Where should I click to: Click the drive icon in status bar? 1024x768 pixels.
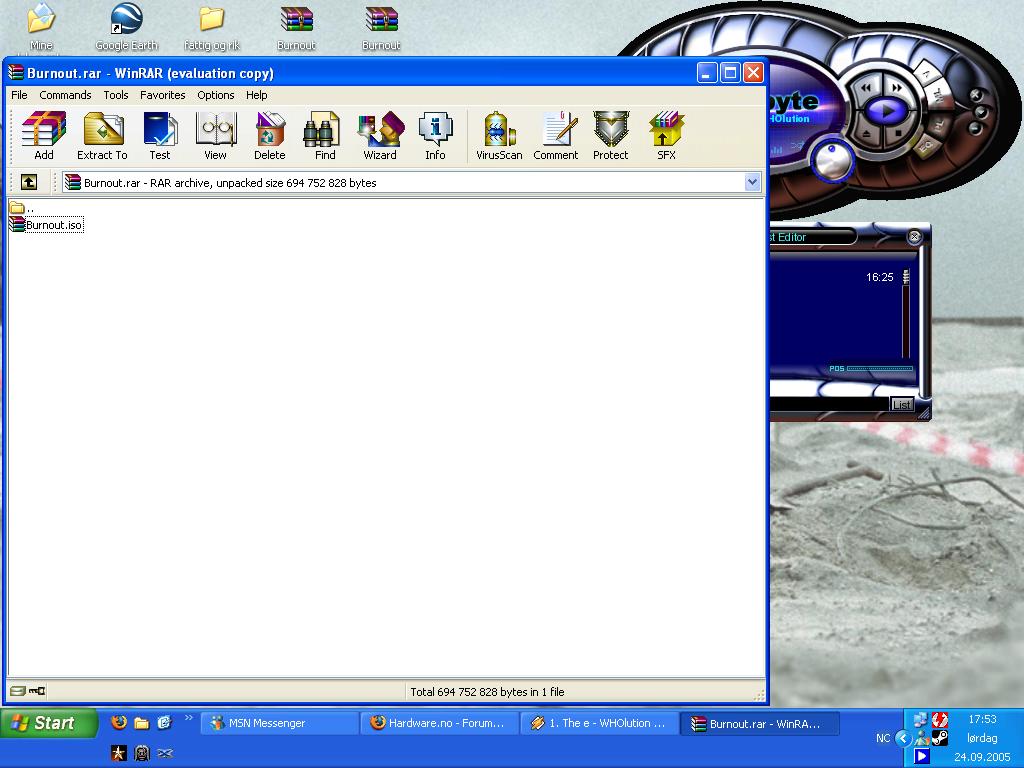click(18, 691)
